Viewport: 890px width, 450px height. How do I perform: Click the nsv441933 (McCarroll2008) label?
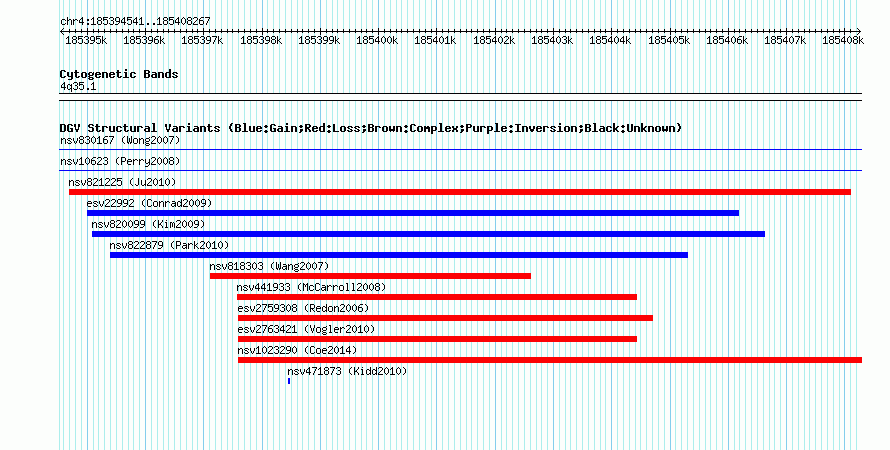(311, 287)
